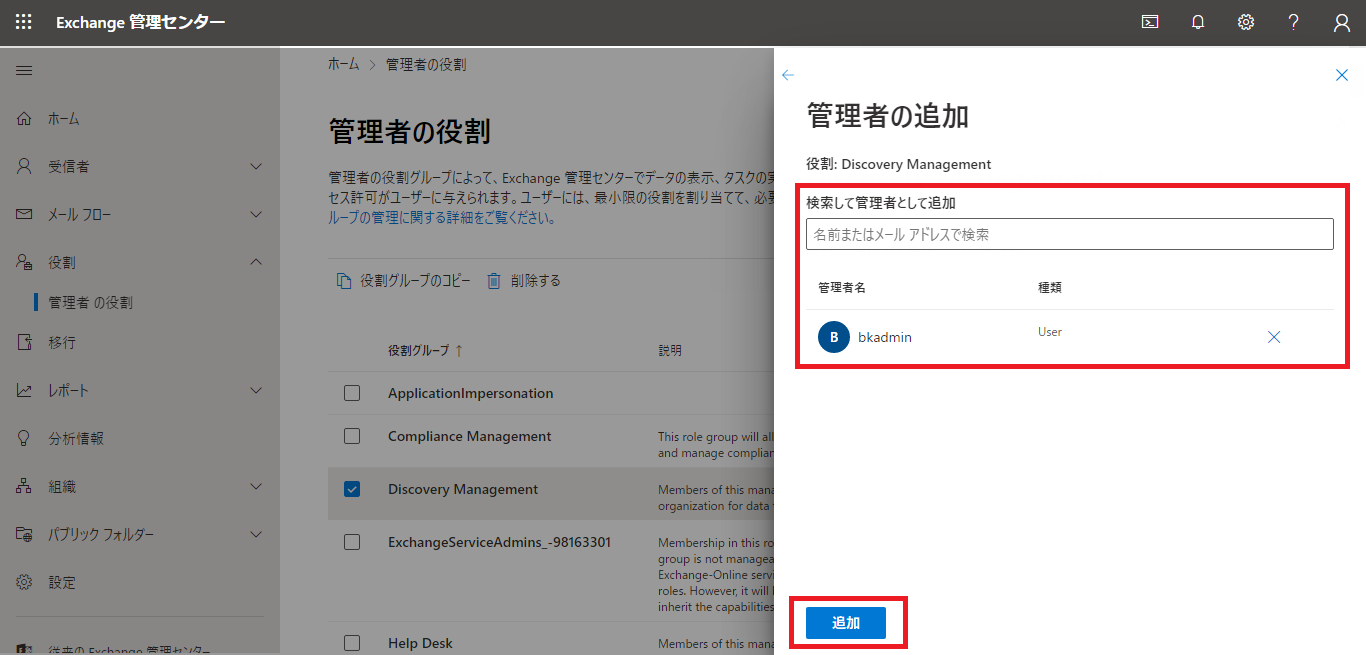1366x655 pixels.
Task: Click the 追加 button
Action: [846, 623]
